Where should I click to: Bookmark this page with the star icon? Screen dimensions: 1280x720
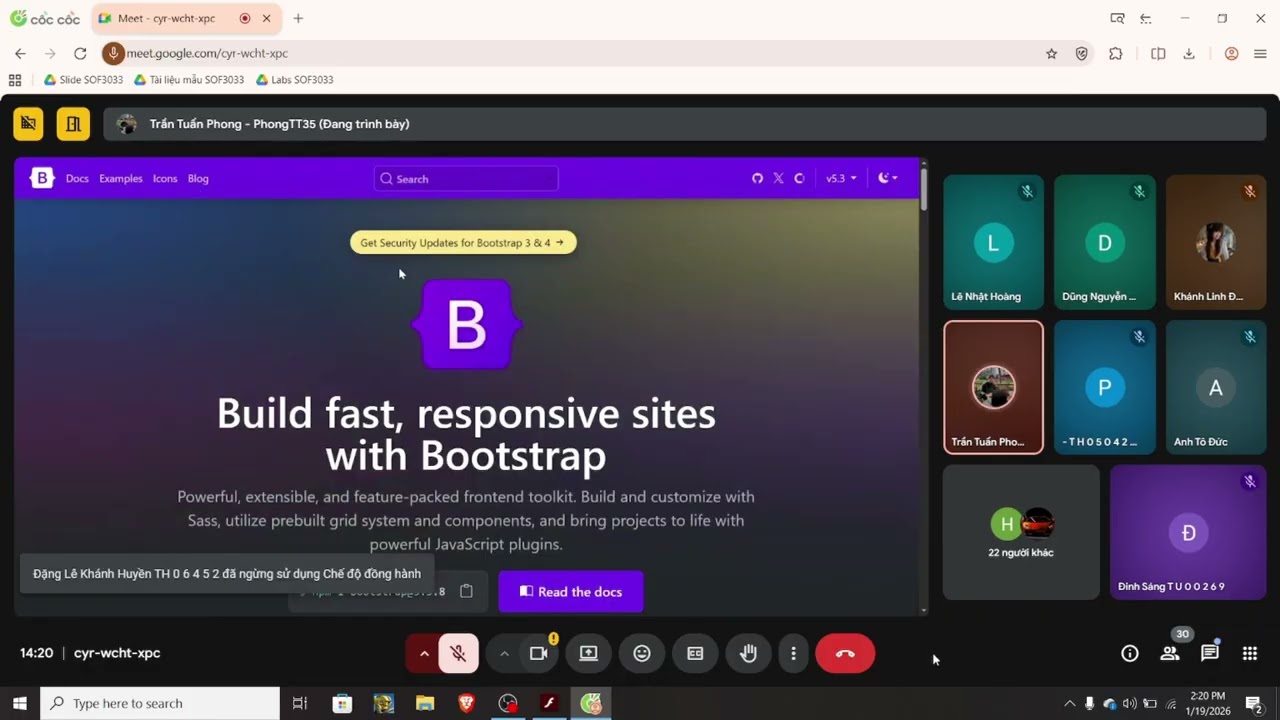pos(1051,54)
